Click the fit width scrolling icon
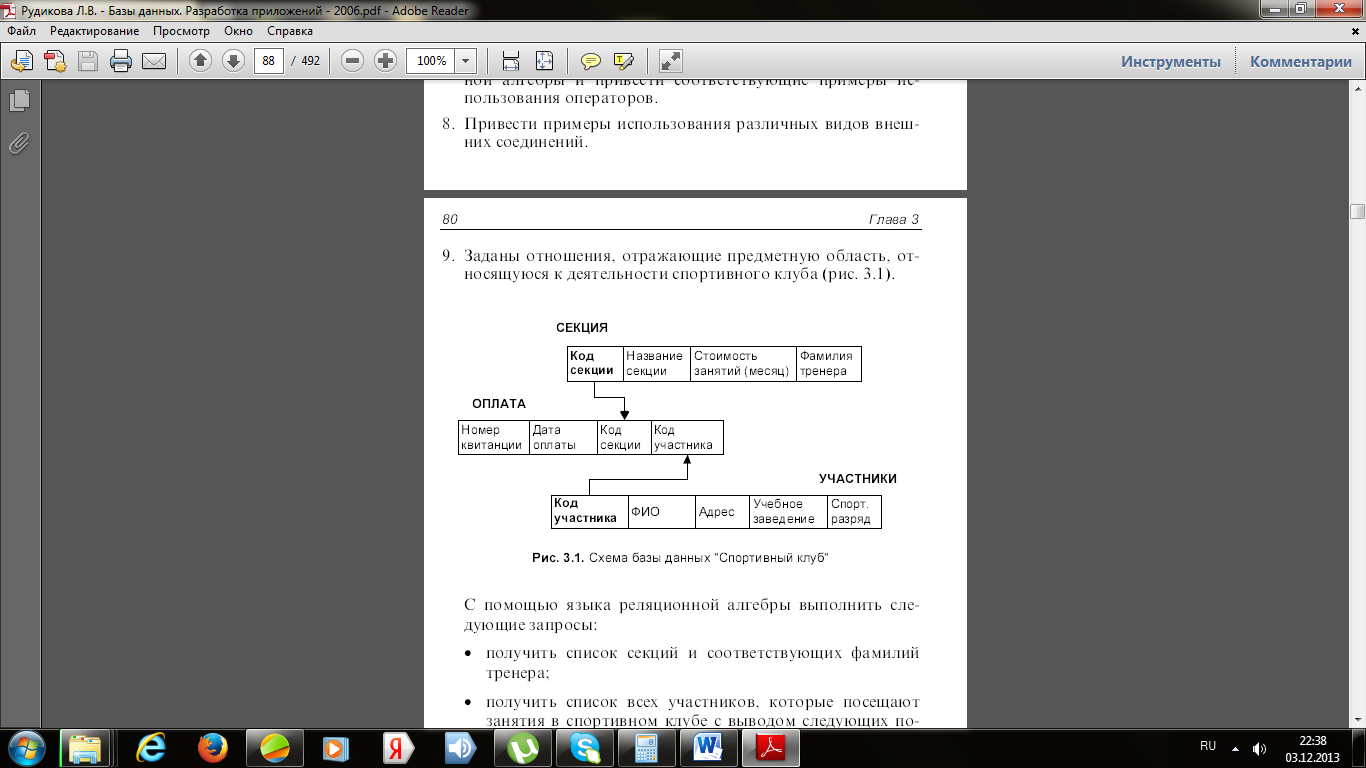1366x768 pixels. coord(511,61)
